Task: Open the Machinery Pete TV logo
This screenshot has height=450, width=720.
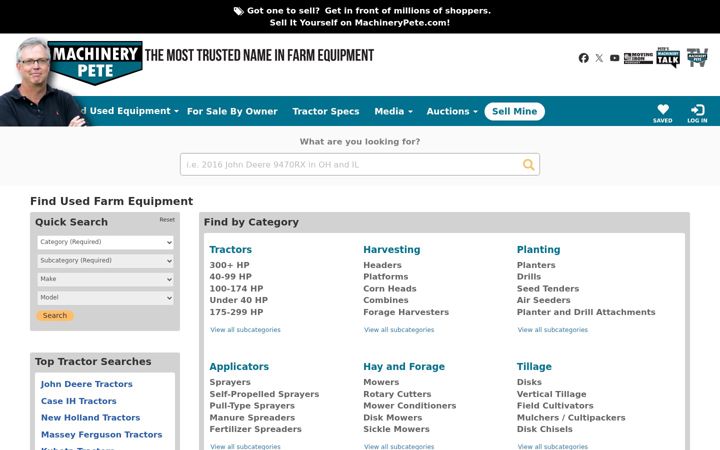Action: (697, 57)
